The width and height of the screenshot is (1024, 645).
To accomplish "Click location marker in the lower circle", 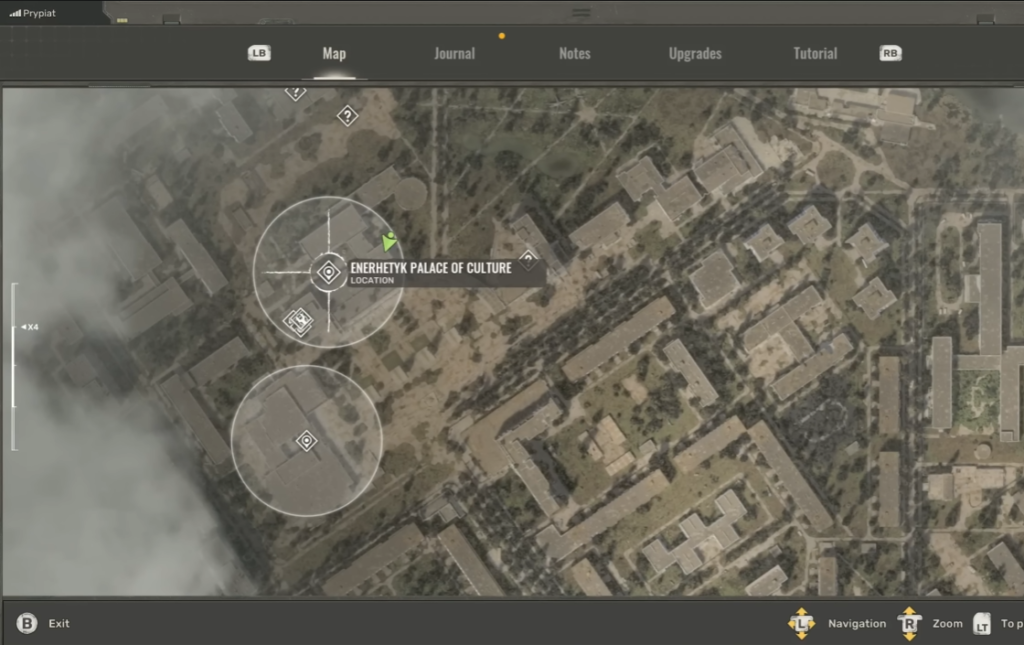I will point(306,441).
